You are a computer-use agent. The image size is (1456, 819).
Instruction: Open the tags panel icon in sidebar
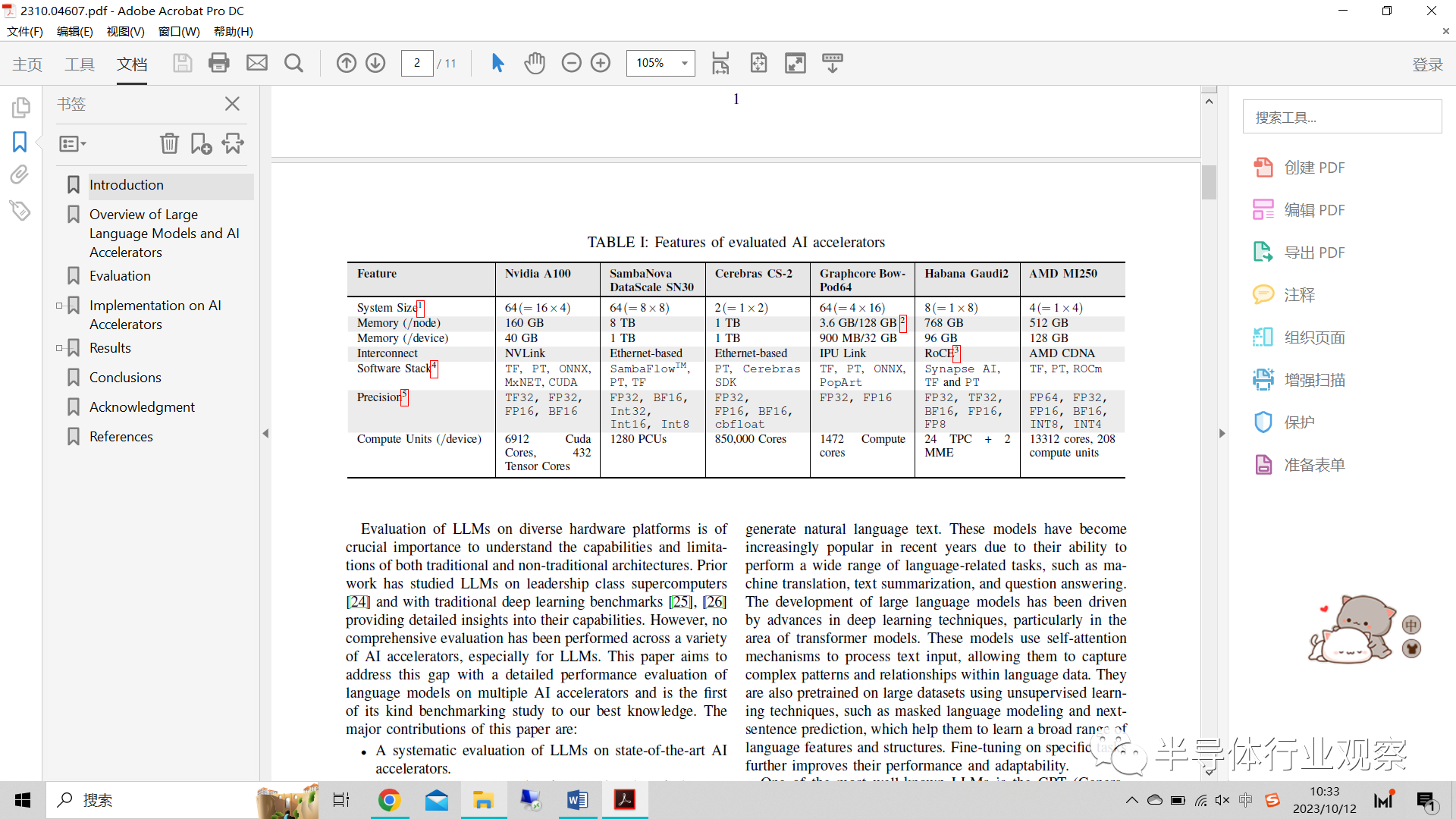tap(20, 210)
